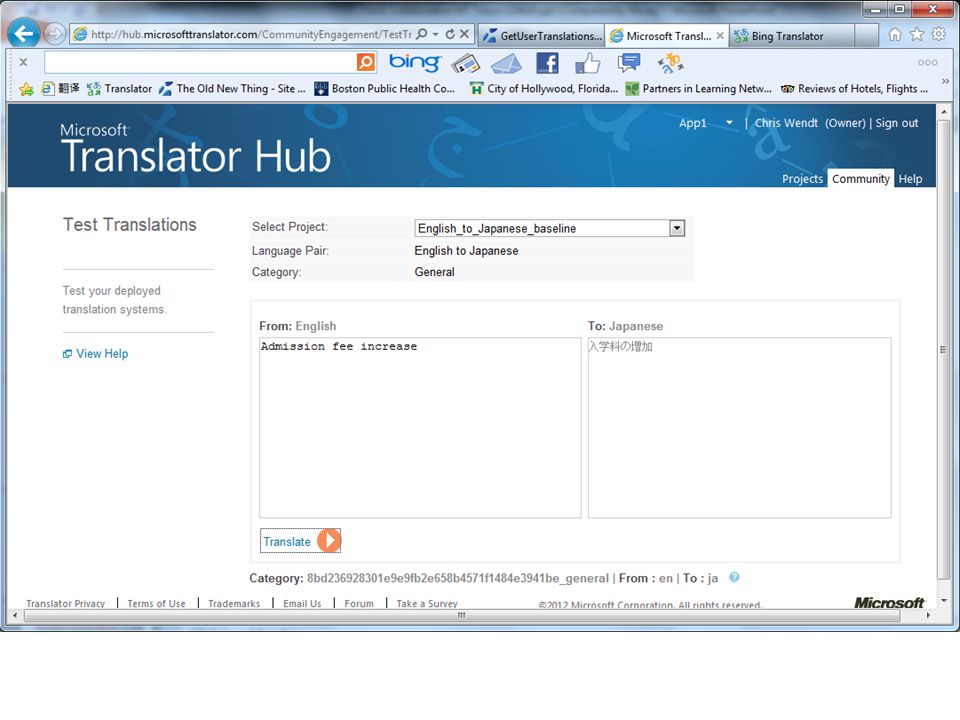Screen dimensions: 960x720
Task: Open Reviews of Hotels, Flights bookmark
Action: click(854, 89)
